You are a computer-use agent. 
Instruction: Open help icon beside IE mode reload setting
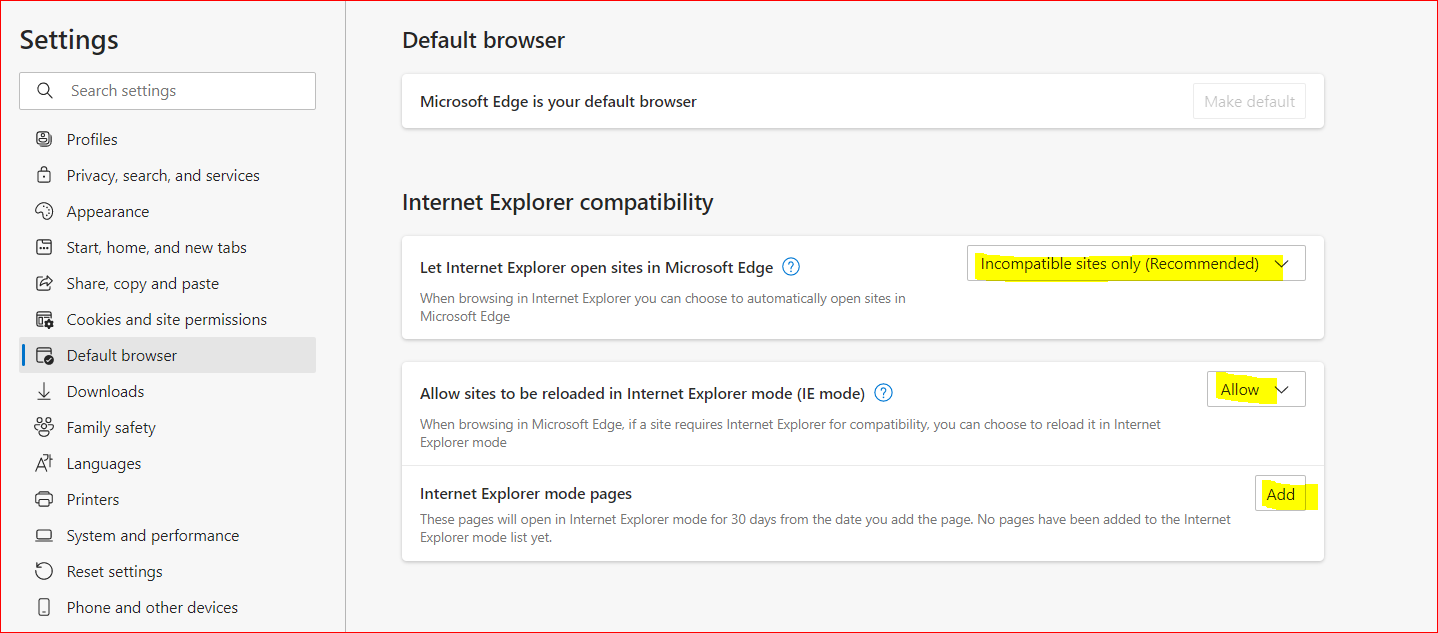883,393
